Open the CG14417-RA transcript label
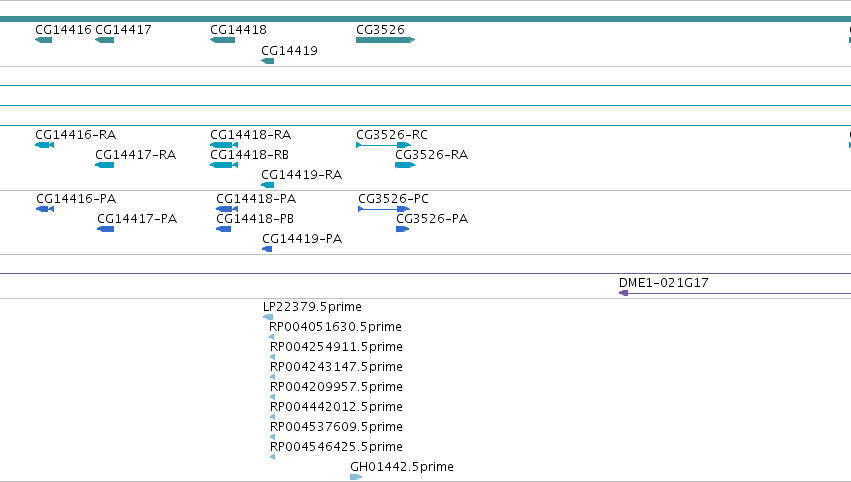 click(136, 155)
